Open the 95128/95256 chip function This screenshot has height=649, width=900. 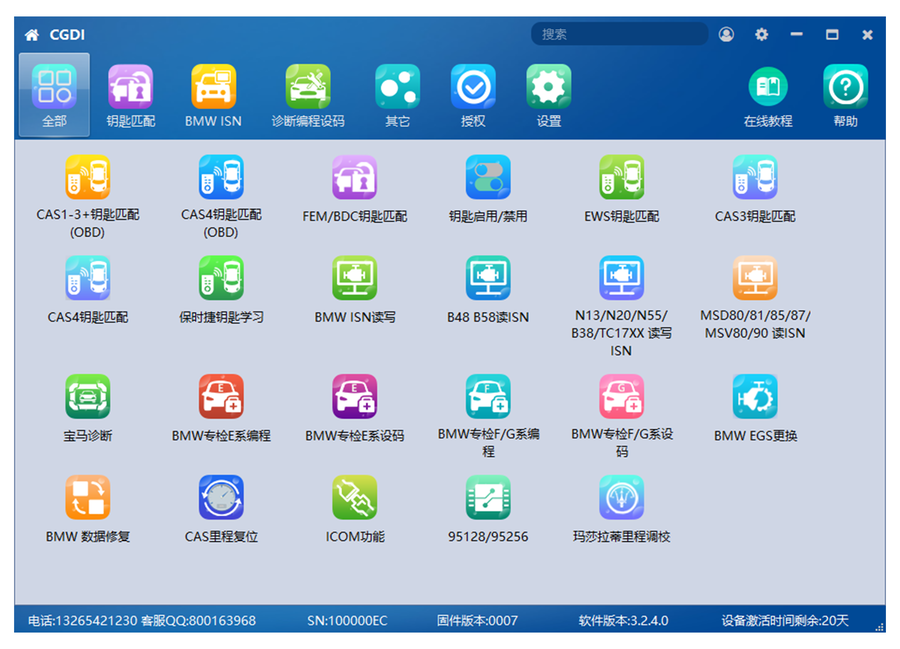[488, 498]
